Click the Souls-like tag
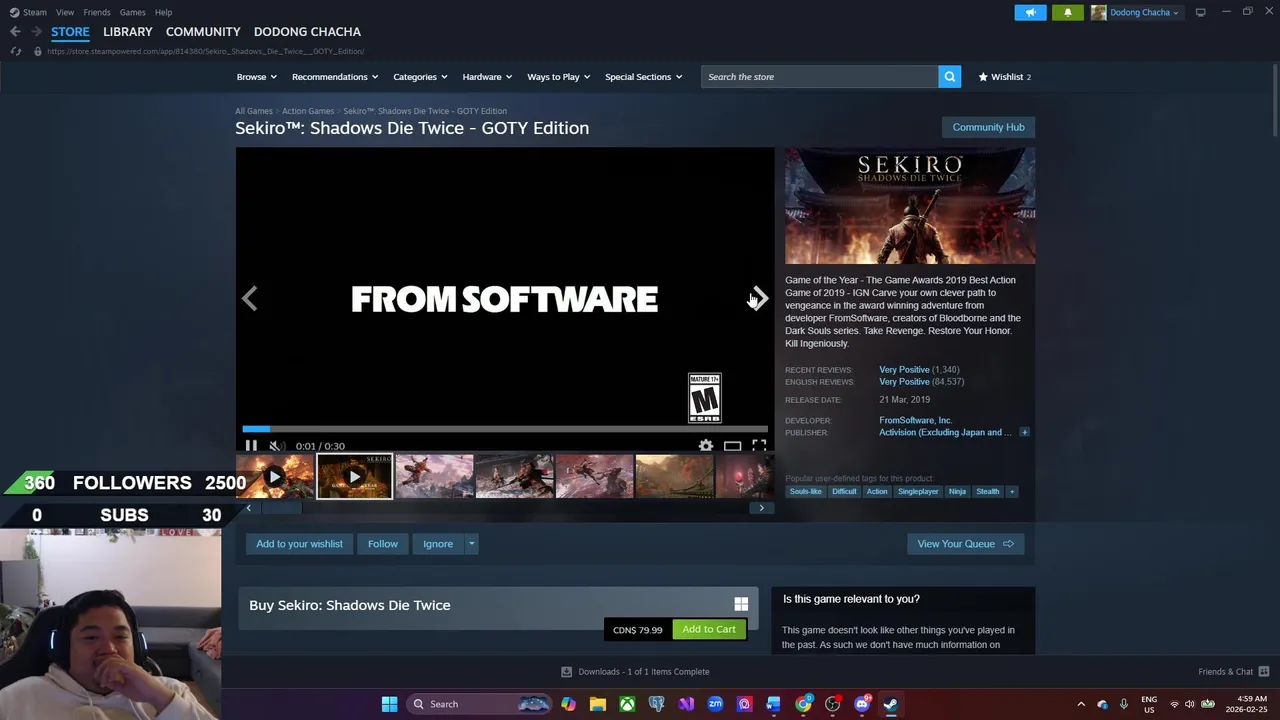1280x720 pixels. click(805, 491)
